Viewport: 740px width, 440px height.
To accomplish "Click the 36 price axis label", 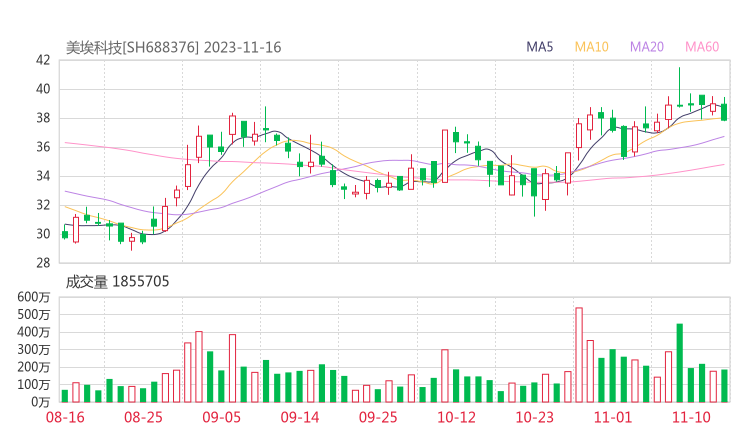I will (x=43, y=147).
